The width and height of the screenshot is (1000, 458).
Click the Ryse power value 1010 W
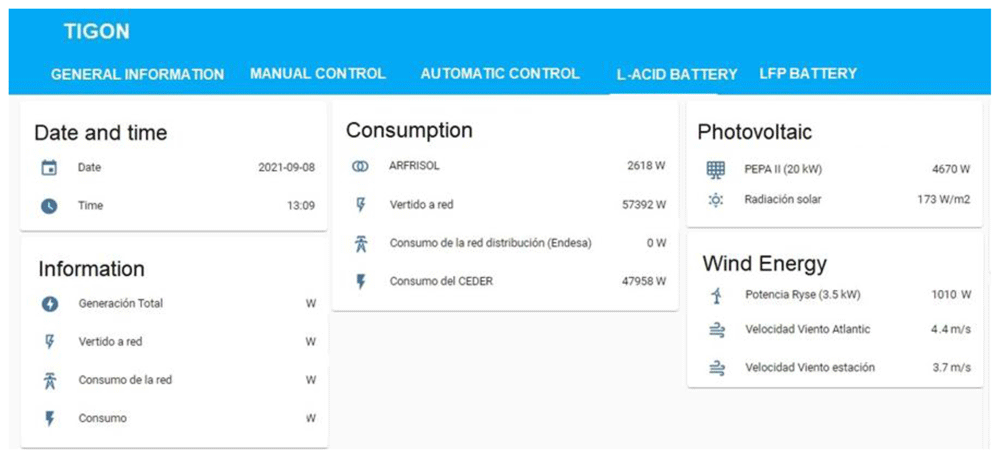951,295
